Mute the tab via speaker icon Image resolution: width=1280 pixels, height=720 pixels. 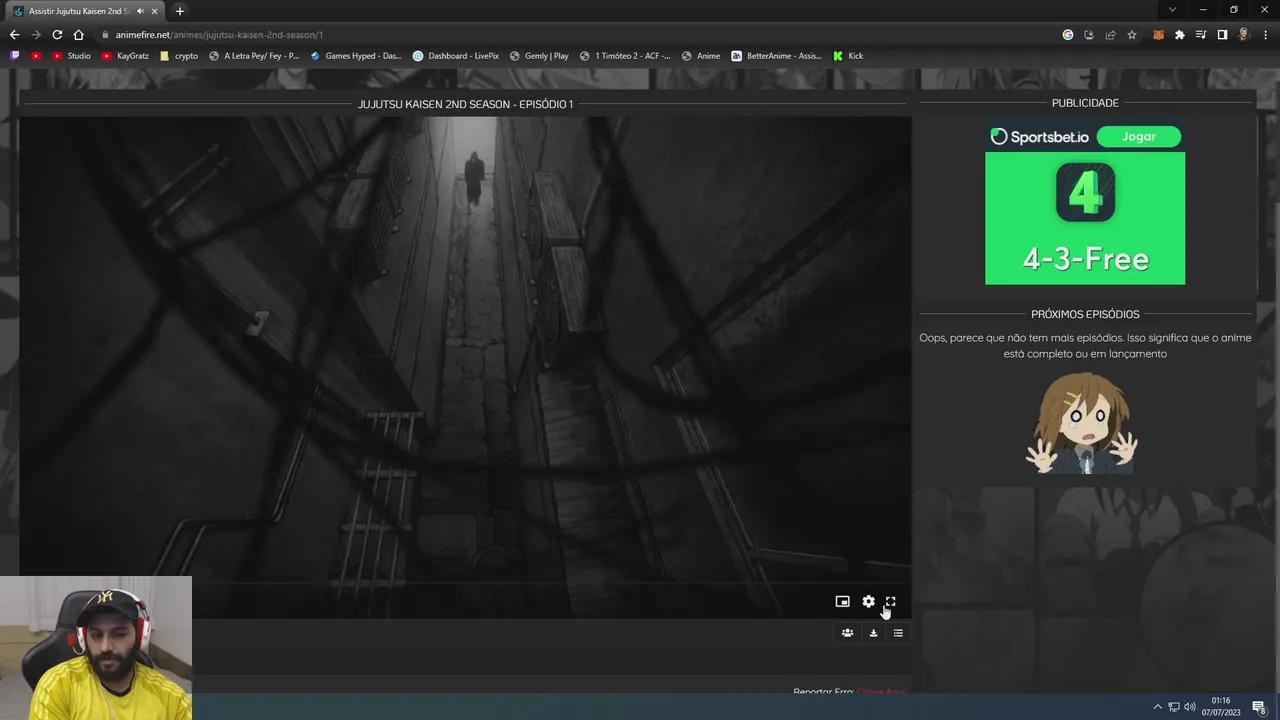point(140,11)
